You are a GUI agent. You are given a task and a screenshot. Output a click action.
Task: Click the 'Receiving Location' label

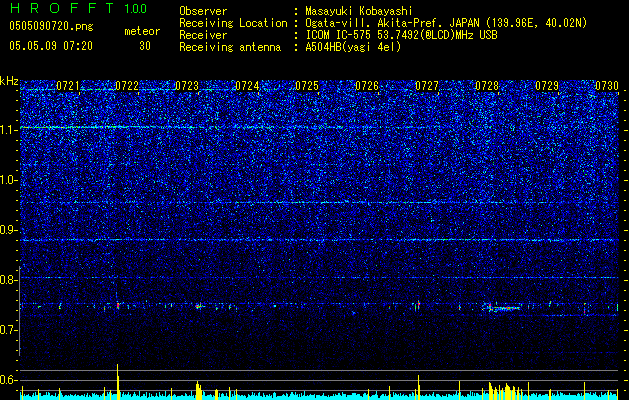(233, 23)
